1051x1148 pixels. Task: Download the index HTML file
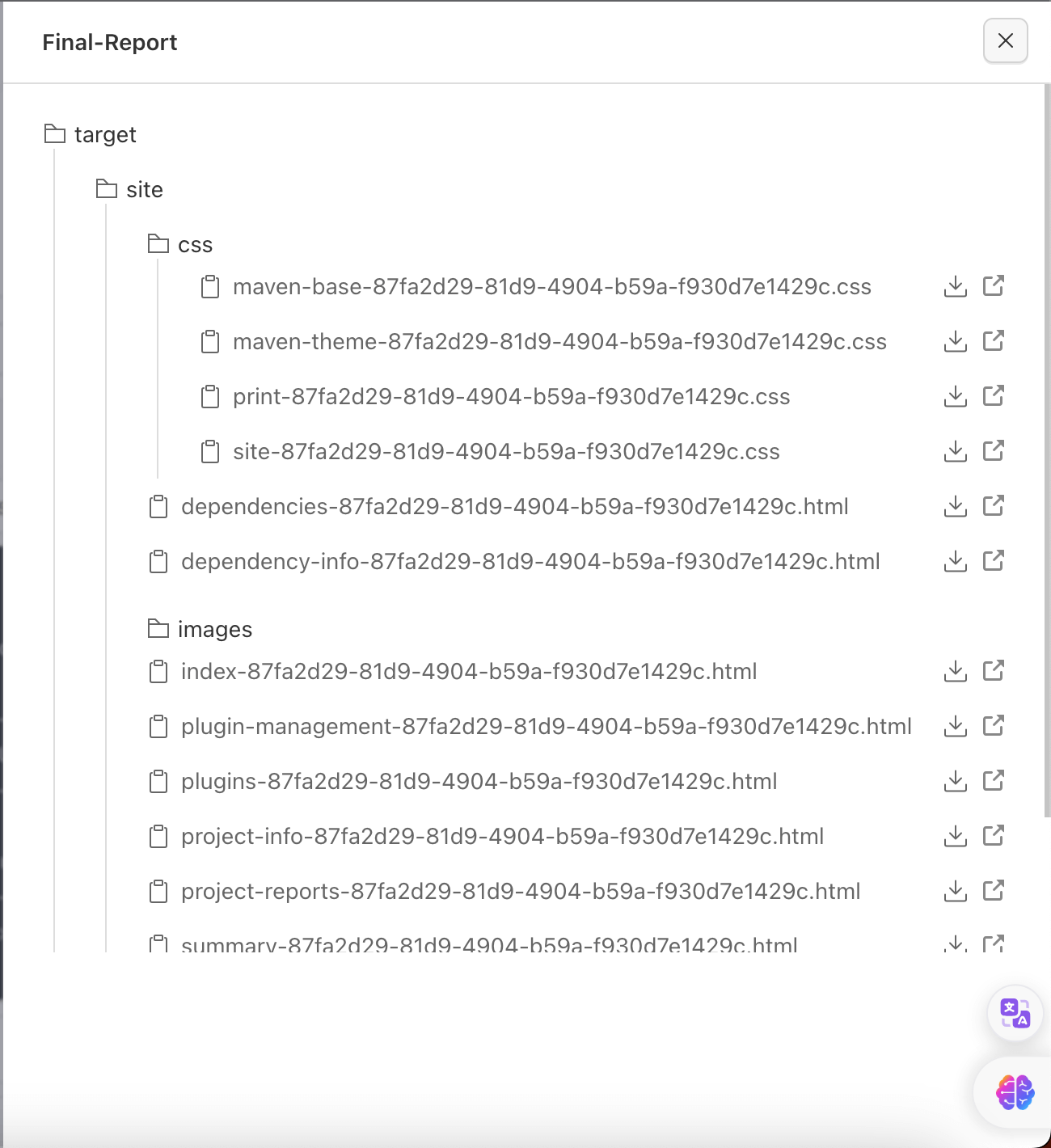[955, 671]
